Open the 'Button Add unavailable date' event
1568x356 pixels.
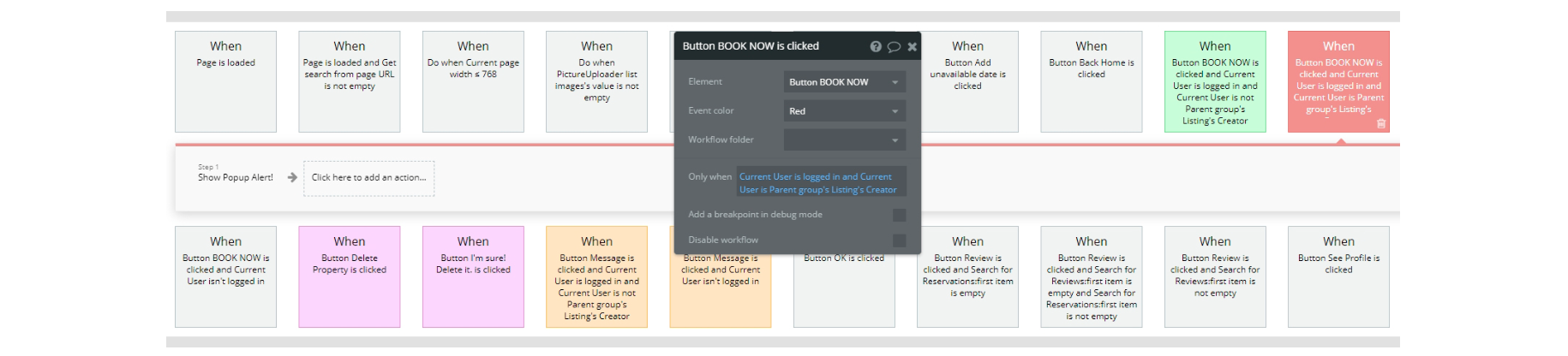tap(967, 81)
